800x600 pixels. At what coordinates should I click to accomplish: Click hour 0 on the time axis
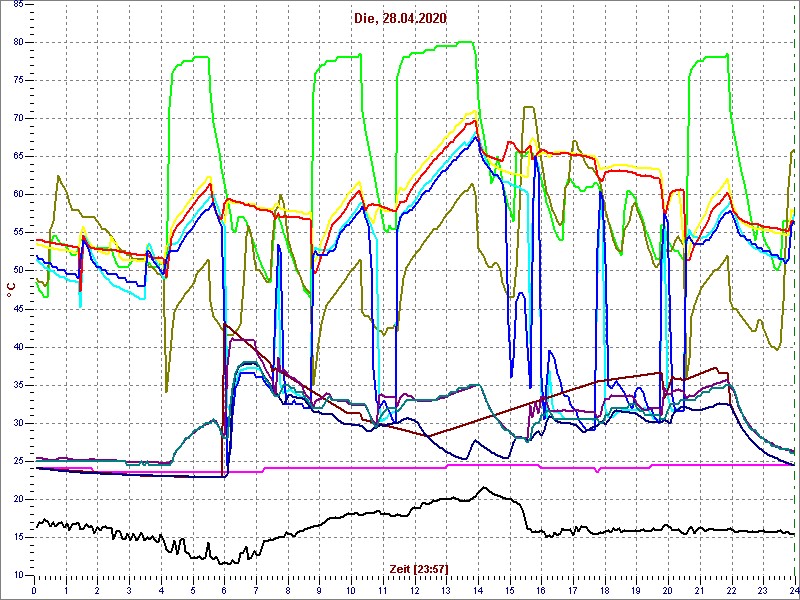tap(34, 590)
